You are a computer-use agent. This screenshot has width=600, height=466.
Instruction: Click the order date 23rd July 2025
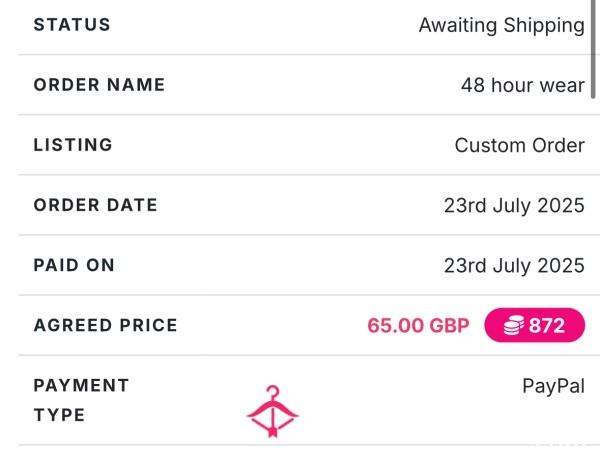[514, 205]
